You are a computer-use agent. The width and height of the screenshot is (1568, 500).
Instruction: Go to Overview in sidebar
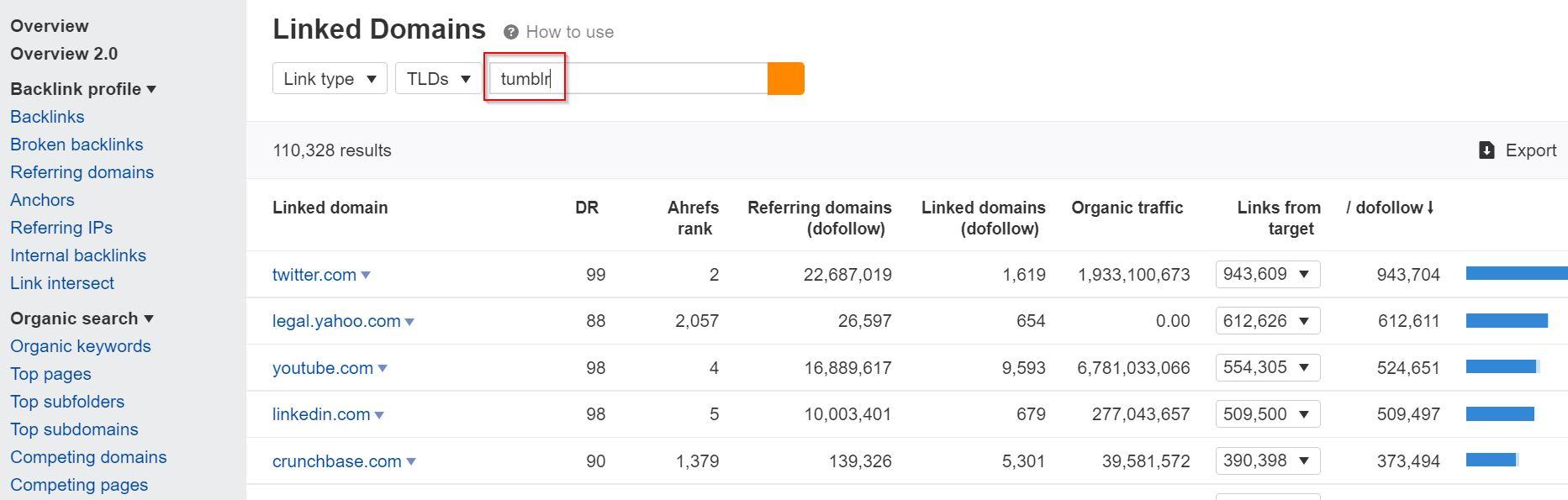[50, 26]
